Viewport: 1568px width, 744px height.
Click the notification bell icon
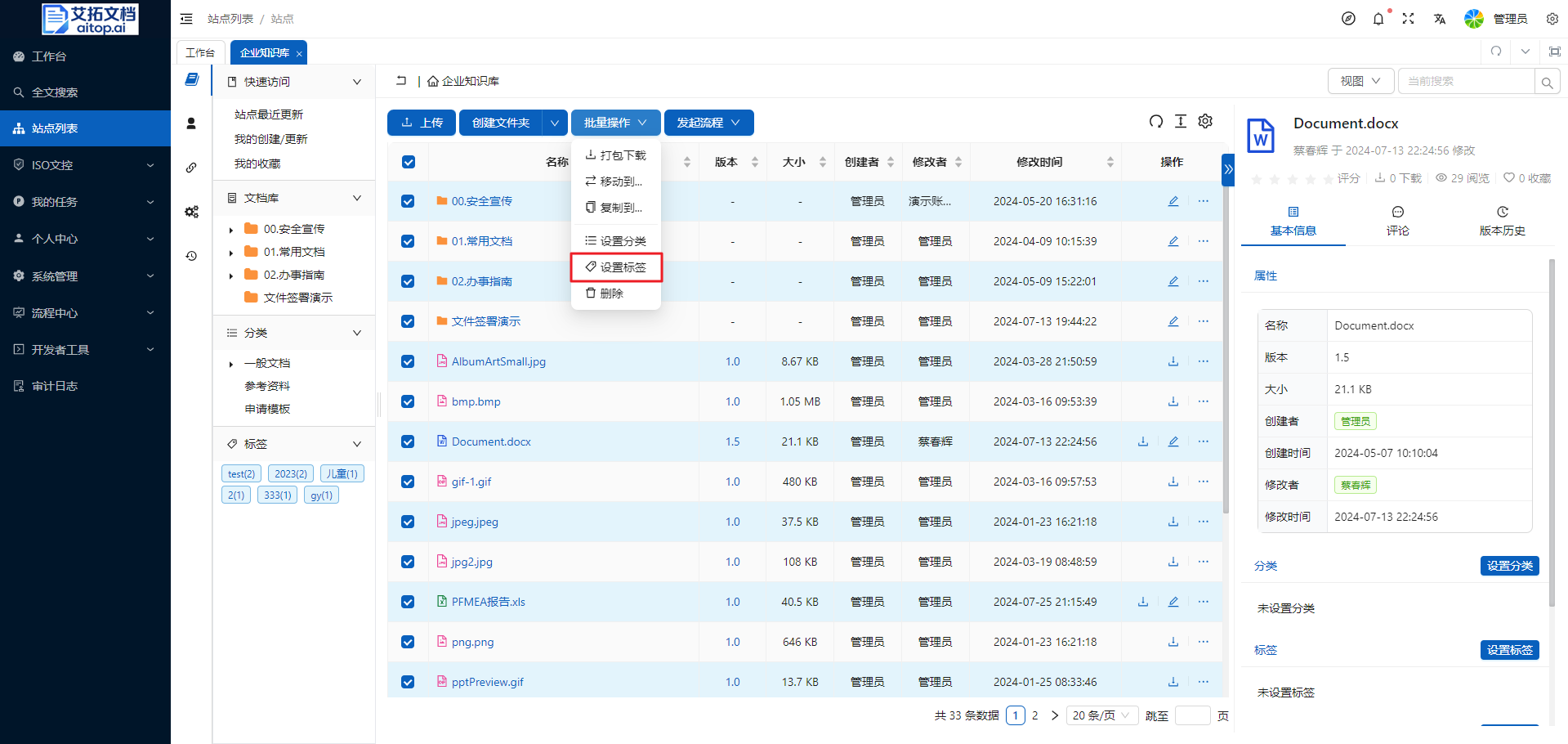coord(1378,19)
